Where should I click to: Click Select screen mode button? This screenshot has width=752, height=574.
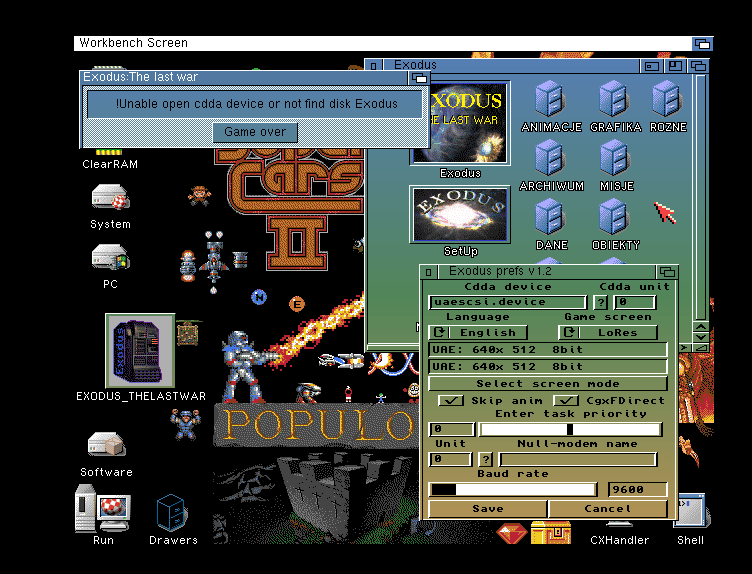point(547,384)
